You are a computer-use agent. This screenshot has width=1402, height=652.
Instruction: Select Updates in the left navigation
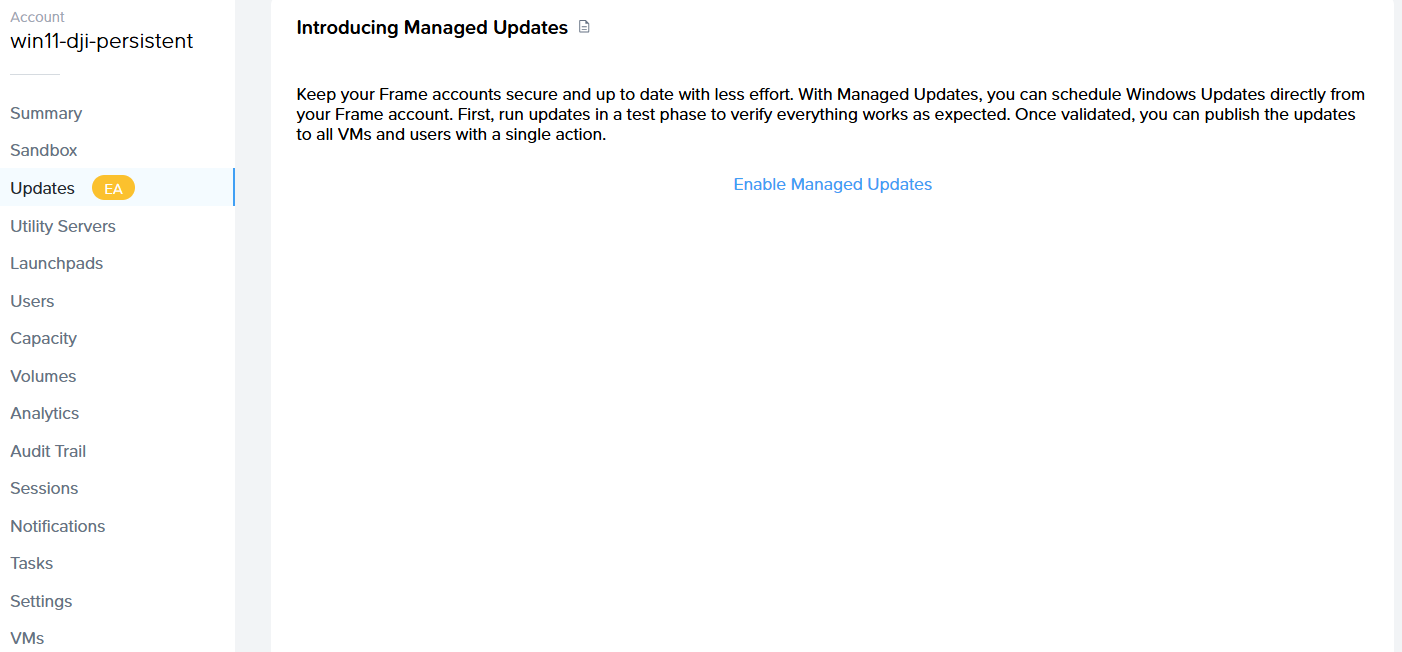point(42,188)
